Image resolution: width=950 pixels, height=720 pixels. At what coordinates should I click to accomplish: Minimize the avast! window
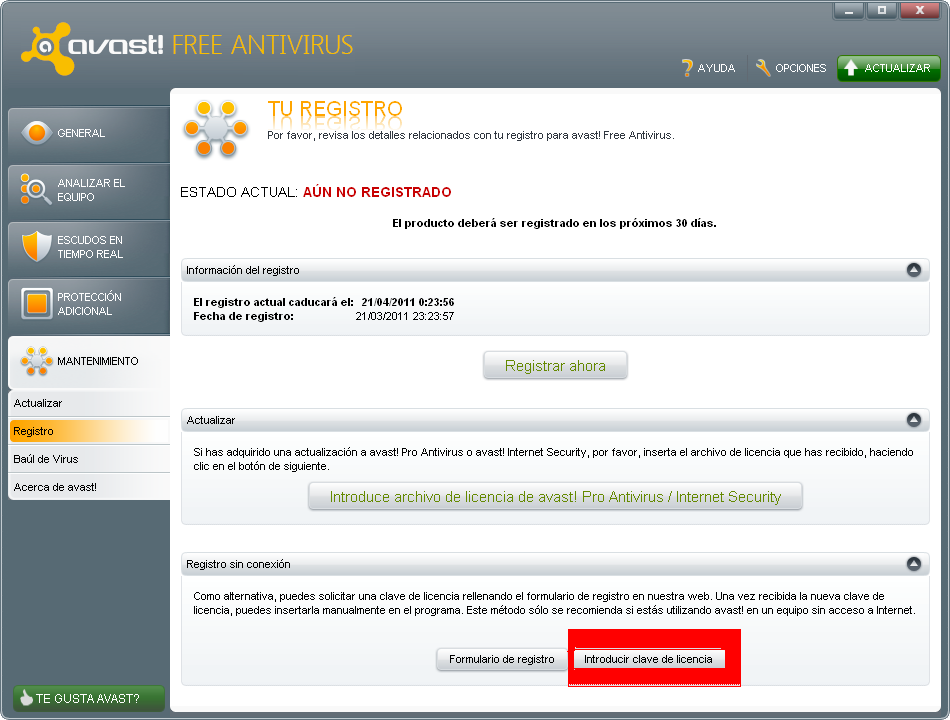[x=849, y=11]
